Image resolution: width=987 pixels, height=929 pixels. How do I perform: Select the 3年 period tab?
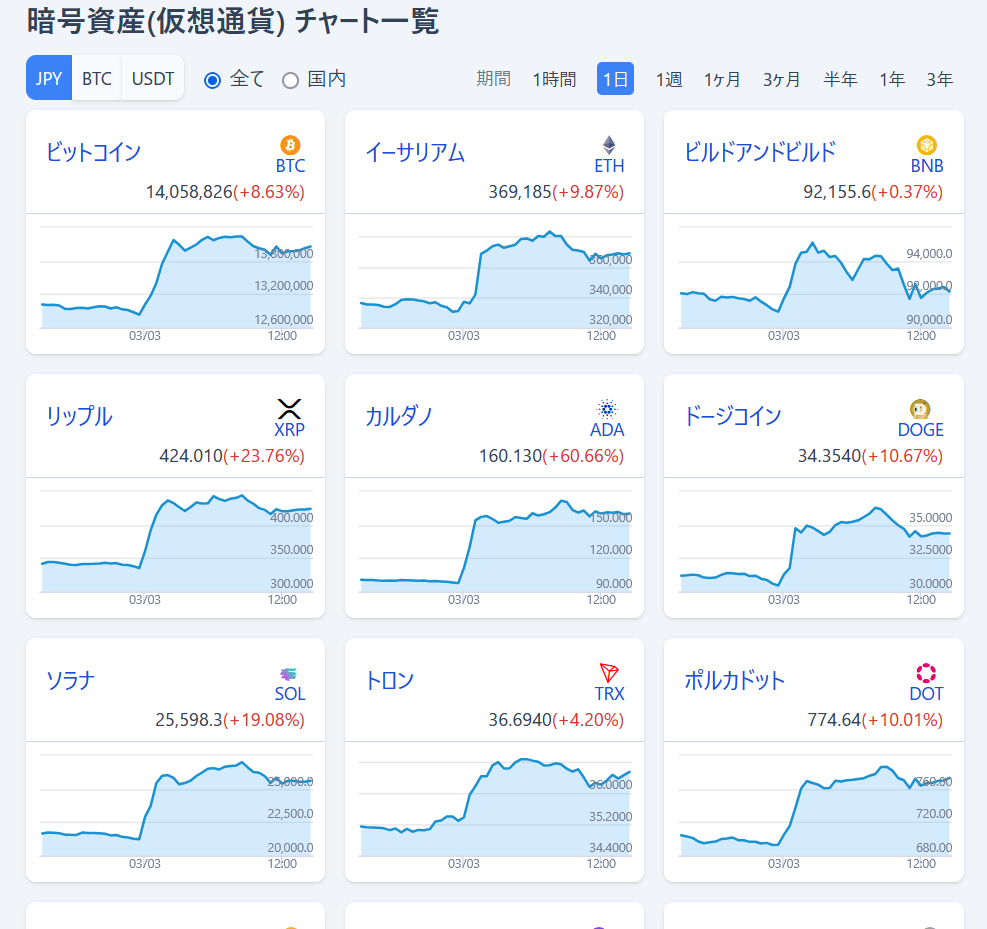[939, 78]
